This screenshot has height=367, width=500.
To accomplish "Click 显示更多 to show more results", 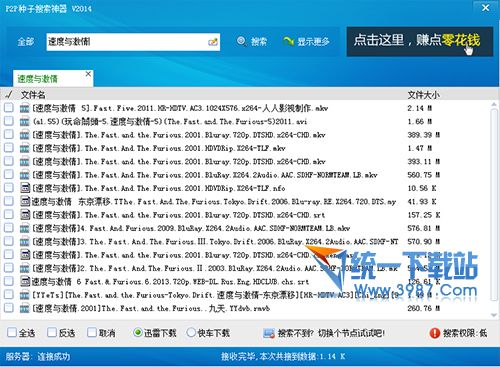I will click(306, 41).
